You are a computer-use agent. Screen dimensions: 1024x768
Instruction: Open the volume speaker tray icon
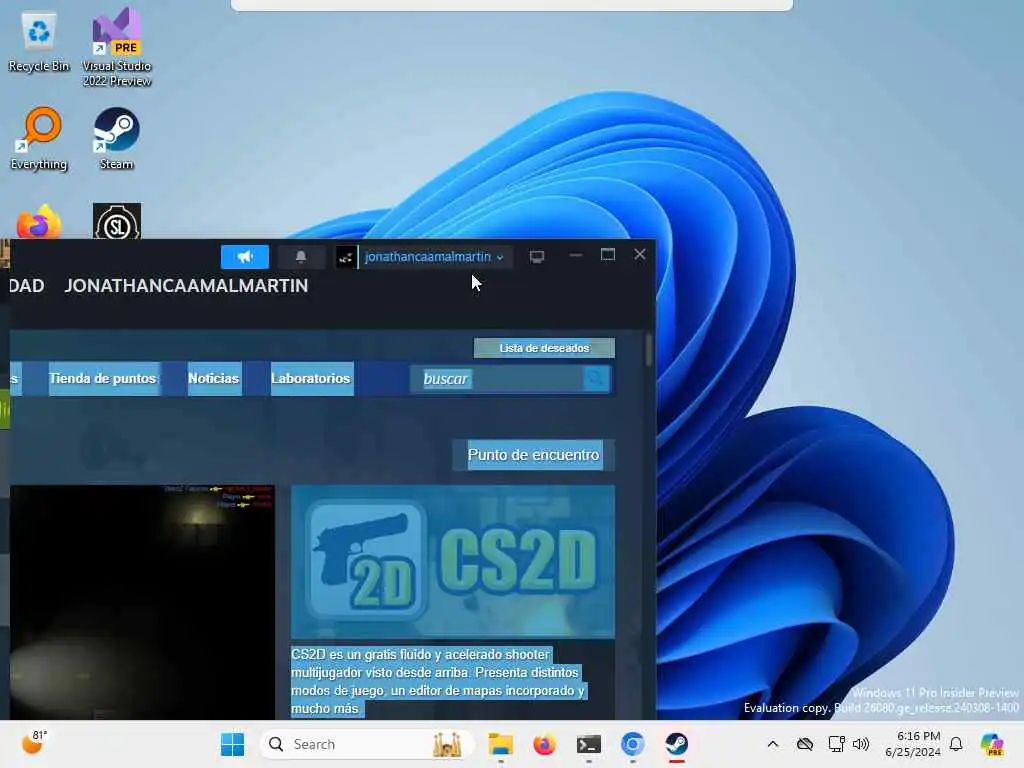pyautogui.click(x=861, y=744)
